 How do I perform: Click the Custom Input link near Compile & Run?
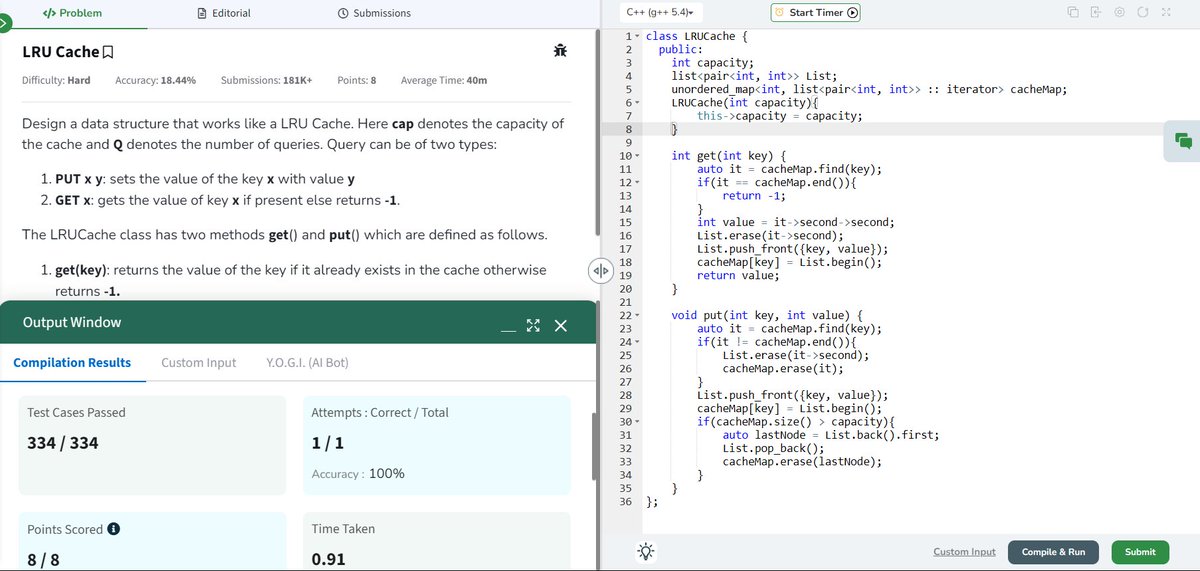pyautogui.click(x=964, y=552)
